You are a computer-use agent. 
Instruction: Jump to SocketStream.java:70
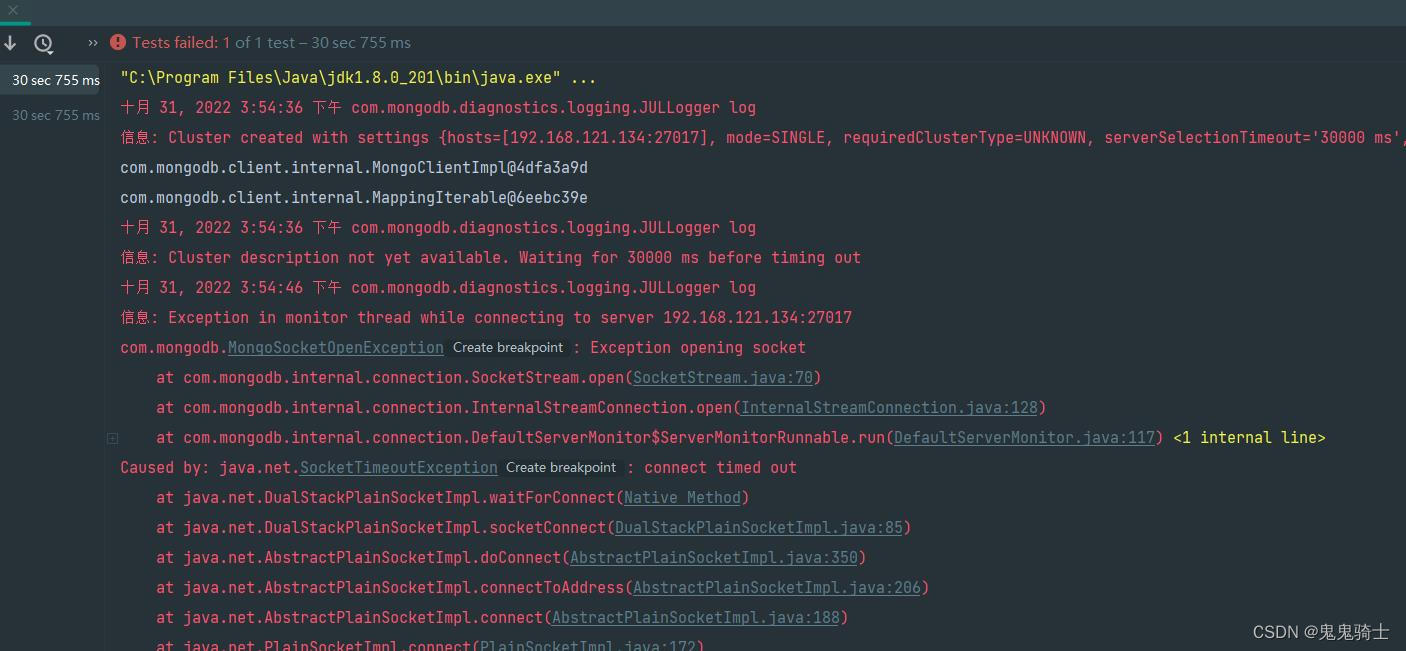(723, 378)
